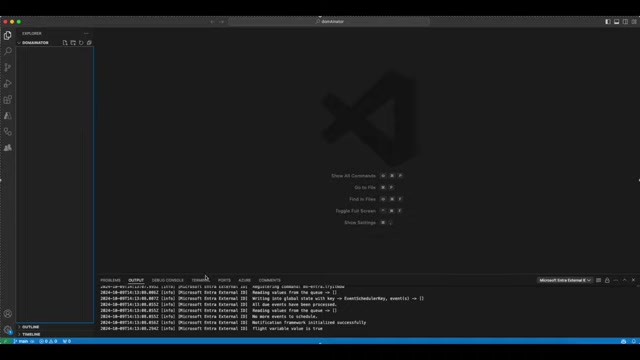Create a new file in DOMAINATOR

[65, 43]
